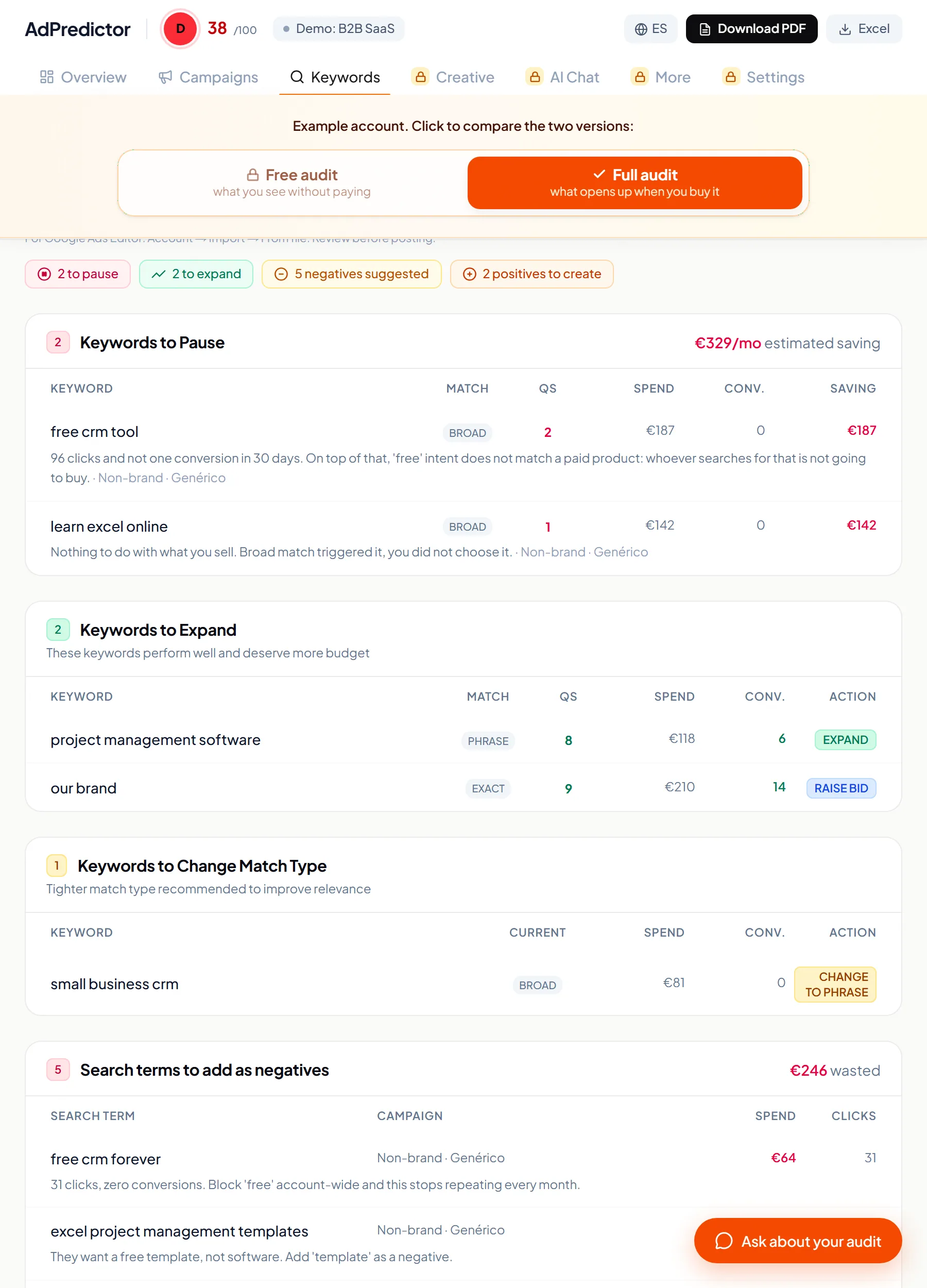Click the red D grade score badge
The width and height of the screenshot is (927, 1288).
(180, 29)
